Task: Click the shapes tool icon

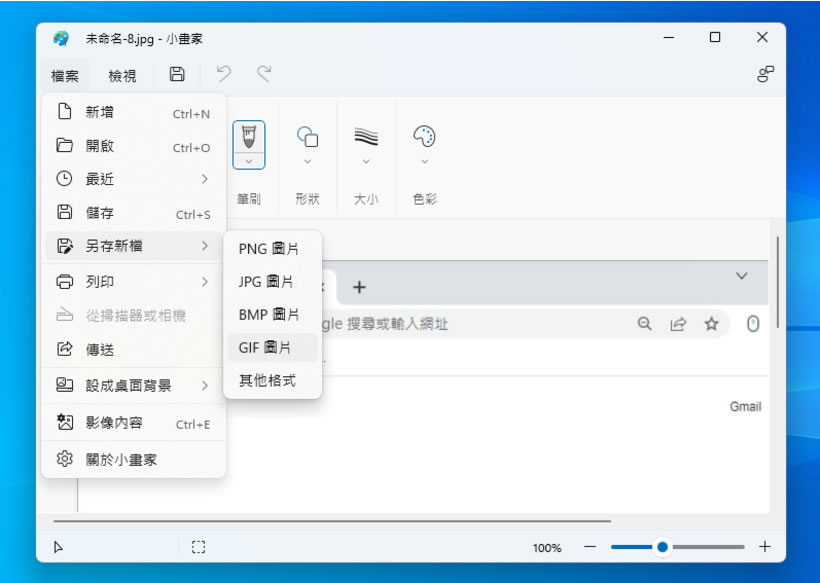Action: tap(308, 137)
